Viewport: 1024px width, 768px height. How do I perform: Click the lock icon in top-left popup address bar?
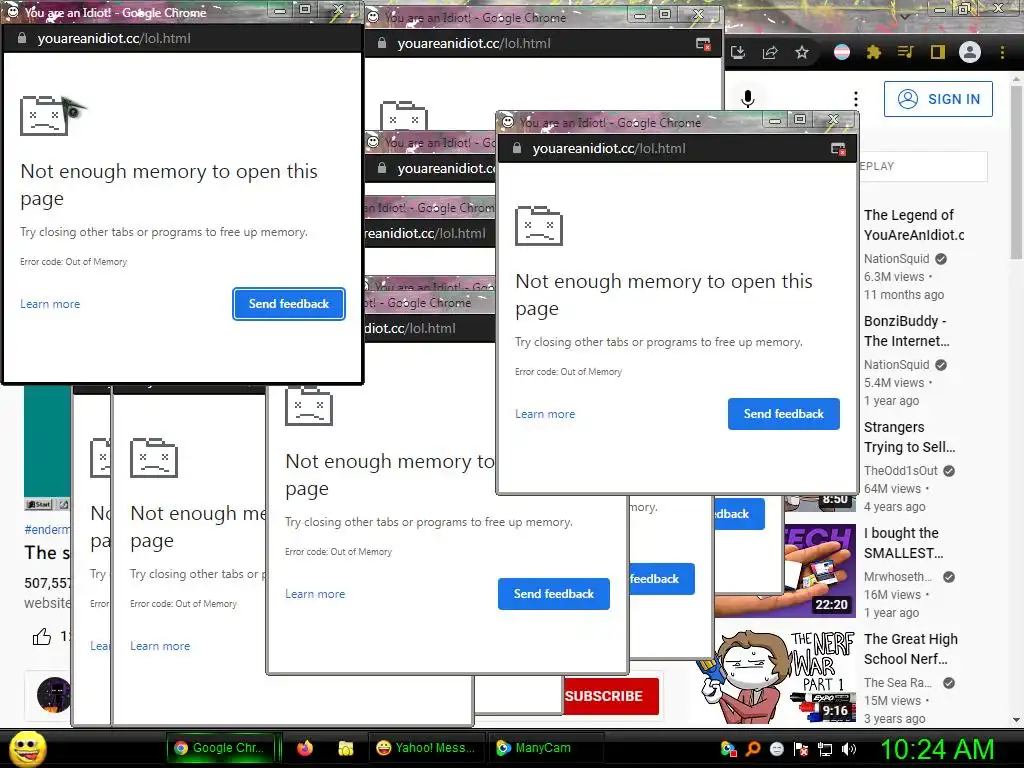tap(22, 39)
